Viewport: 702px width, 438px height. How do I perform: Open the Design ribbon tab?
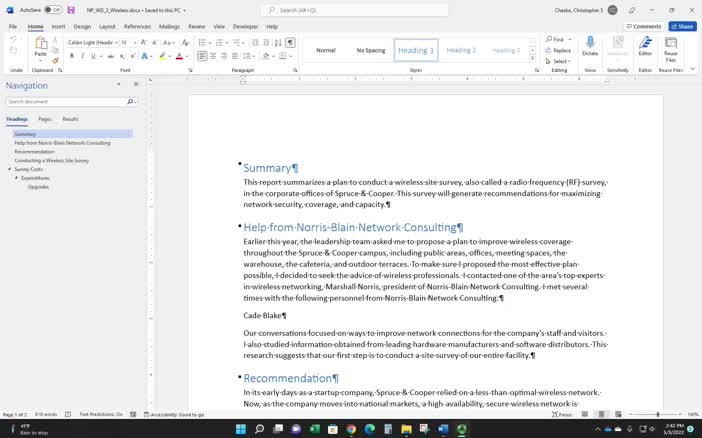[82, 26]
